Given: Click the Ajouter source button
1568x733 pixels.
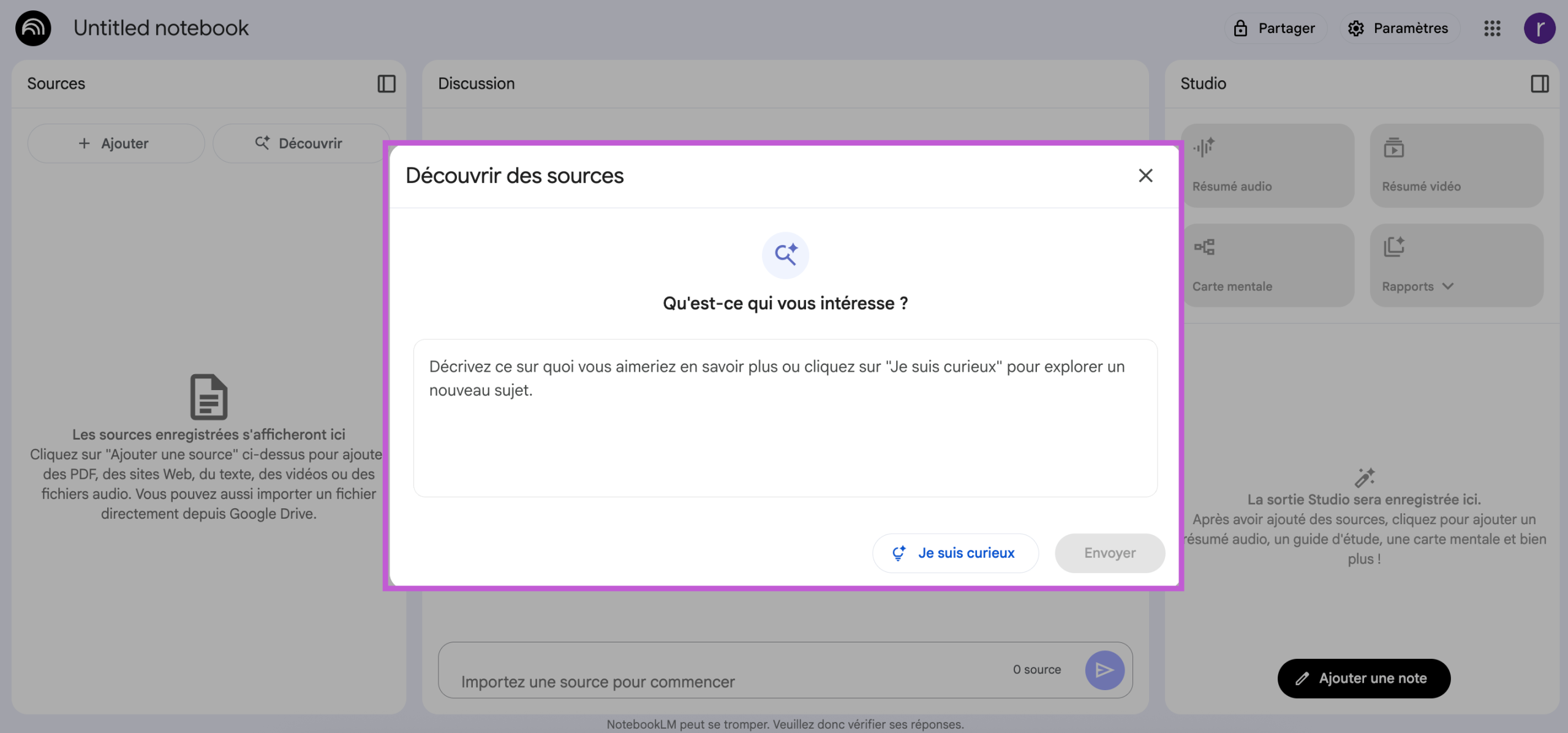Looking at the screenshot, I should tap(116, 143).
